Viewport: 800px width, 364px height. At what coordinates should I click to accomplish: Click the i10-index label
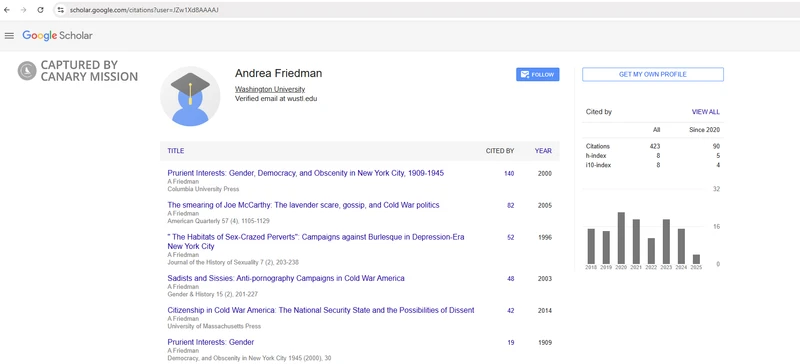(598, 165)
